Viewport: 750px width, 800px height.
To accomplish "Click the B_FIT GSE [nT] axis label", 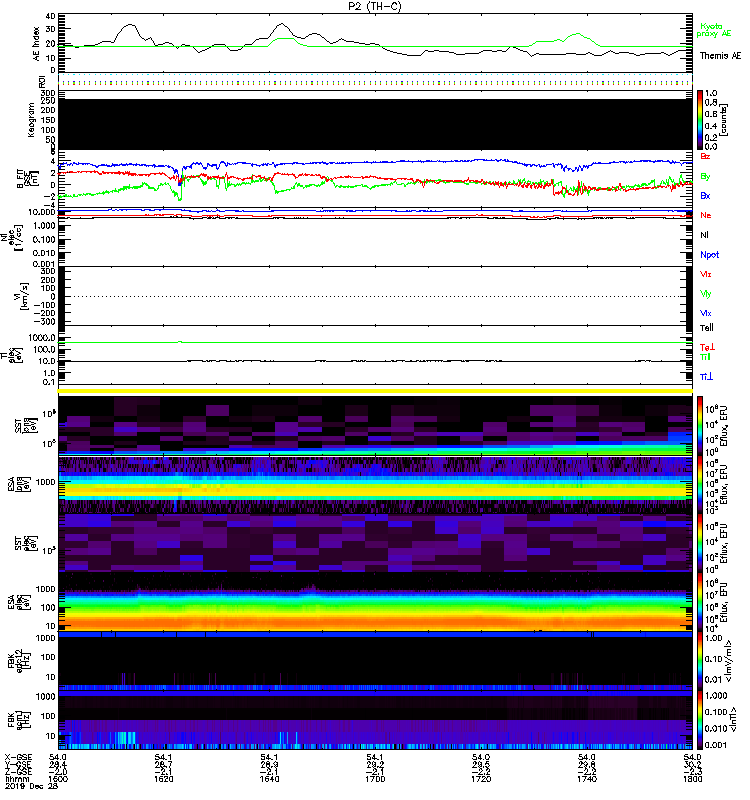I will click(x=26, y=179).
